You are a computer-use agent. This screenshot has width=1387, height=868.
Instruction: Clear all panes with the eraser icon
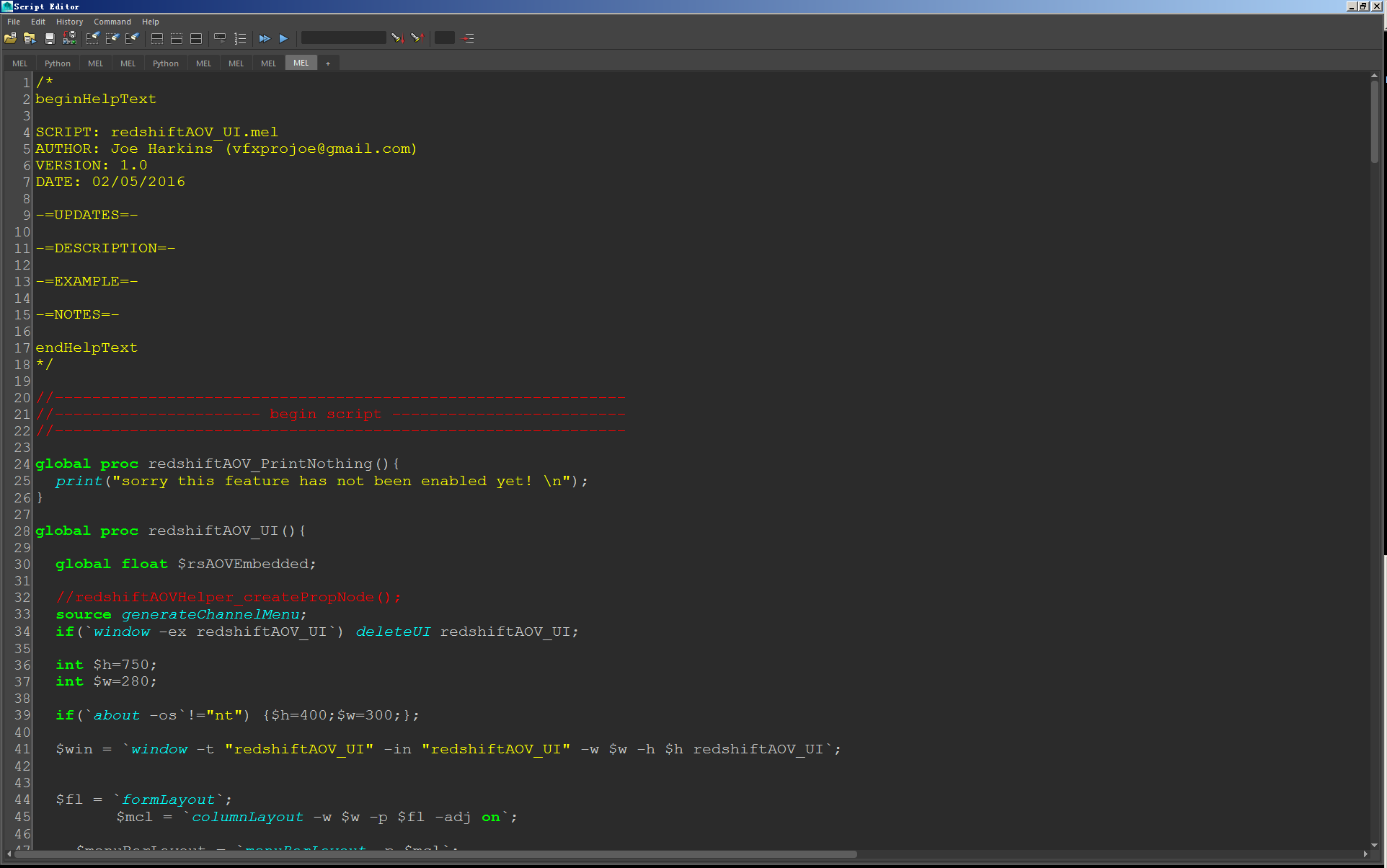click(133, 38)
